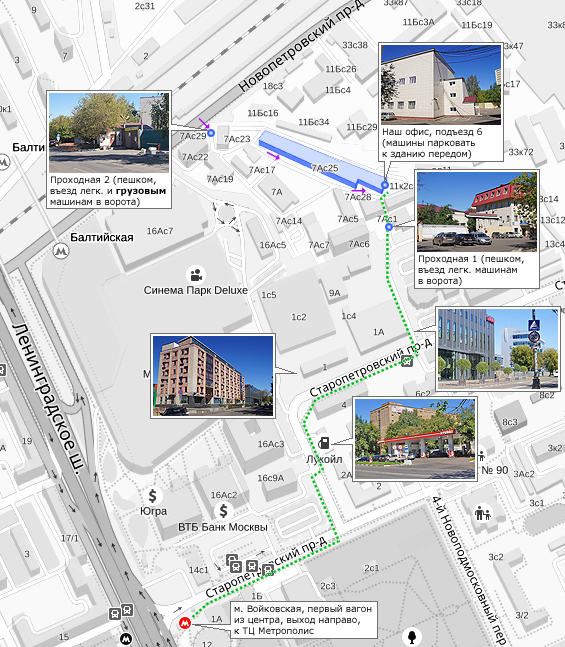This screenshot has width=565, height=647.
Task: Click the blue marker at Проходная 1
Action: [x=389, y=227]
